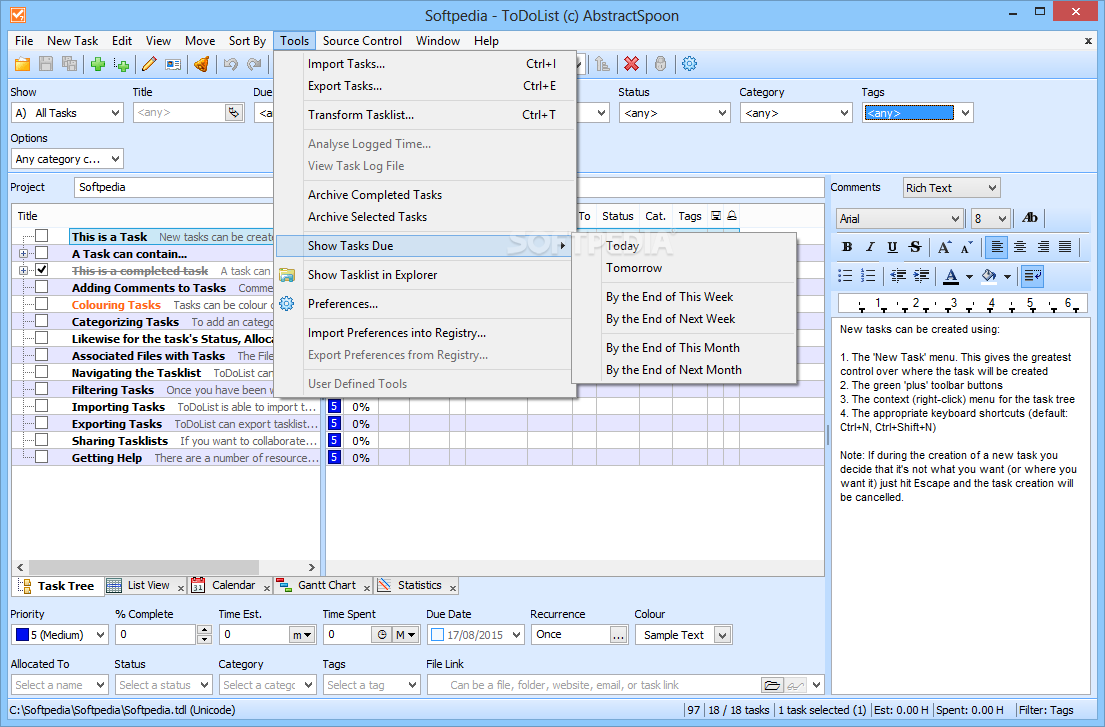Click the new subtask plus icon
This screenshot has width=1105, height=727.
click(121, 64)
